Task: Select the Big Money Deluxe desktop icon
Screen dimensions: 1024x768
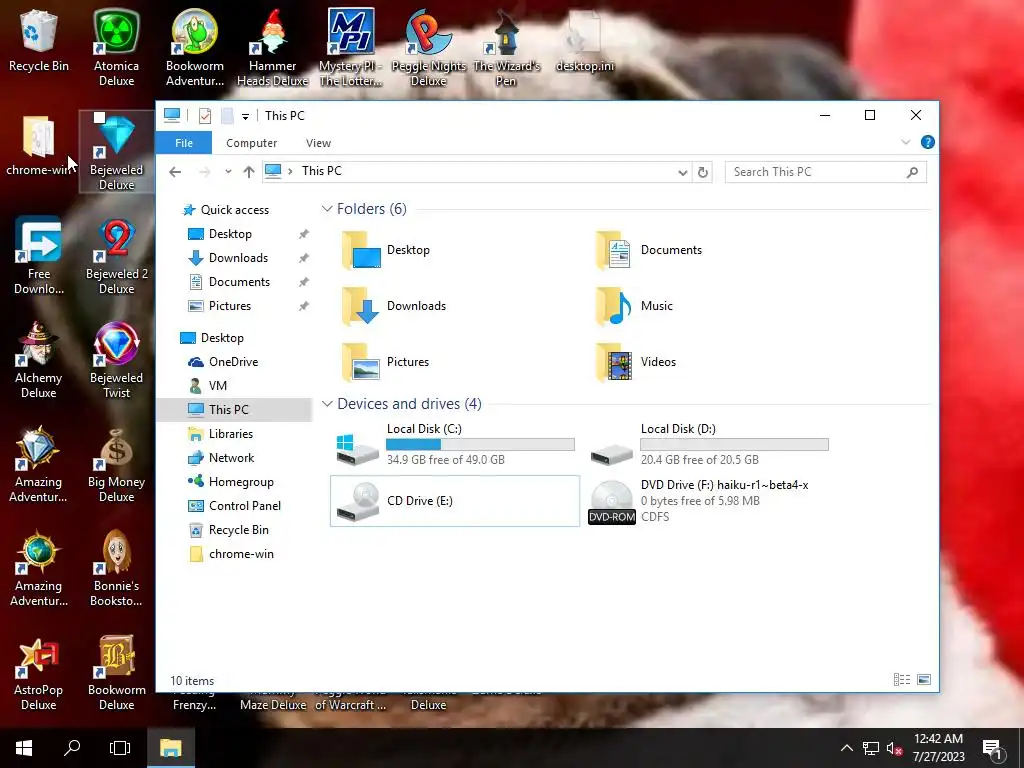Action: coord(116,464)
